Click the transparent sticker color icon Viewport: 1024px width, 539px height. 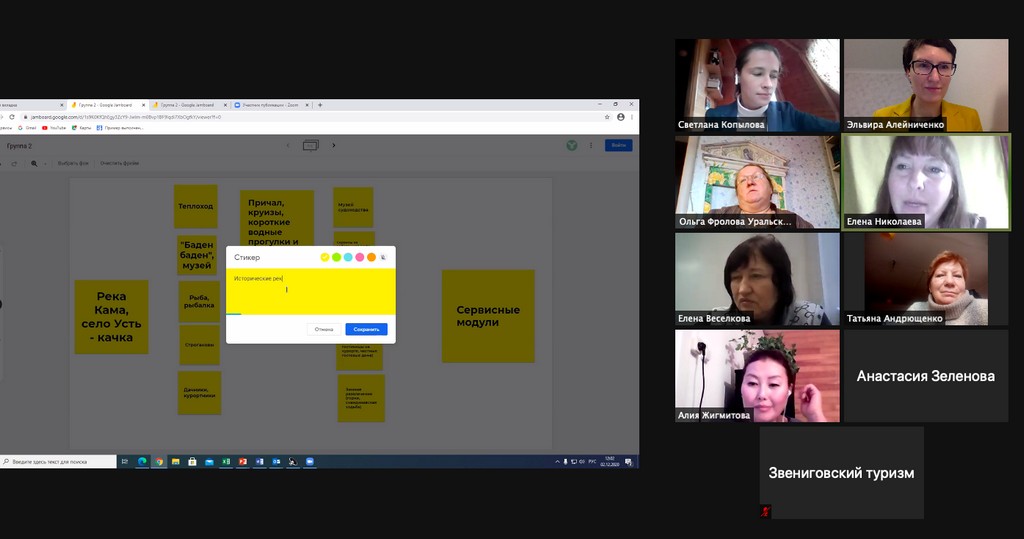click(383, 257)
